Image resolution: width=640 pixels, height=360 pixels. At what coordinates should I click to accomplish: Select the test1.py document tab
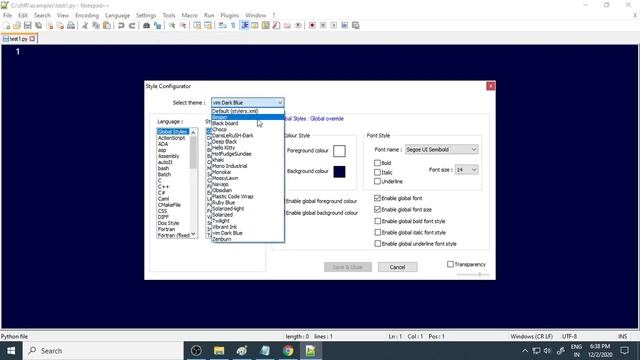click(x=19, y=39)
